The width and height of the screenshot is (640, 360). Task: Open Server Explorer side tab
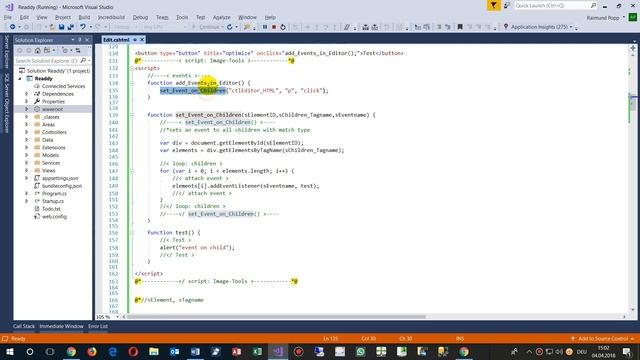click(x=6, y=52)
